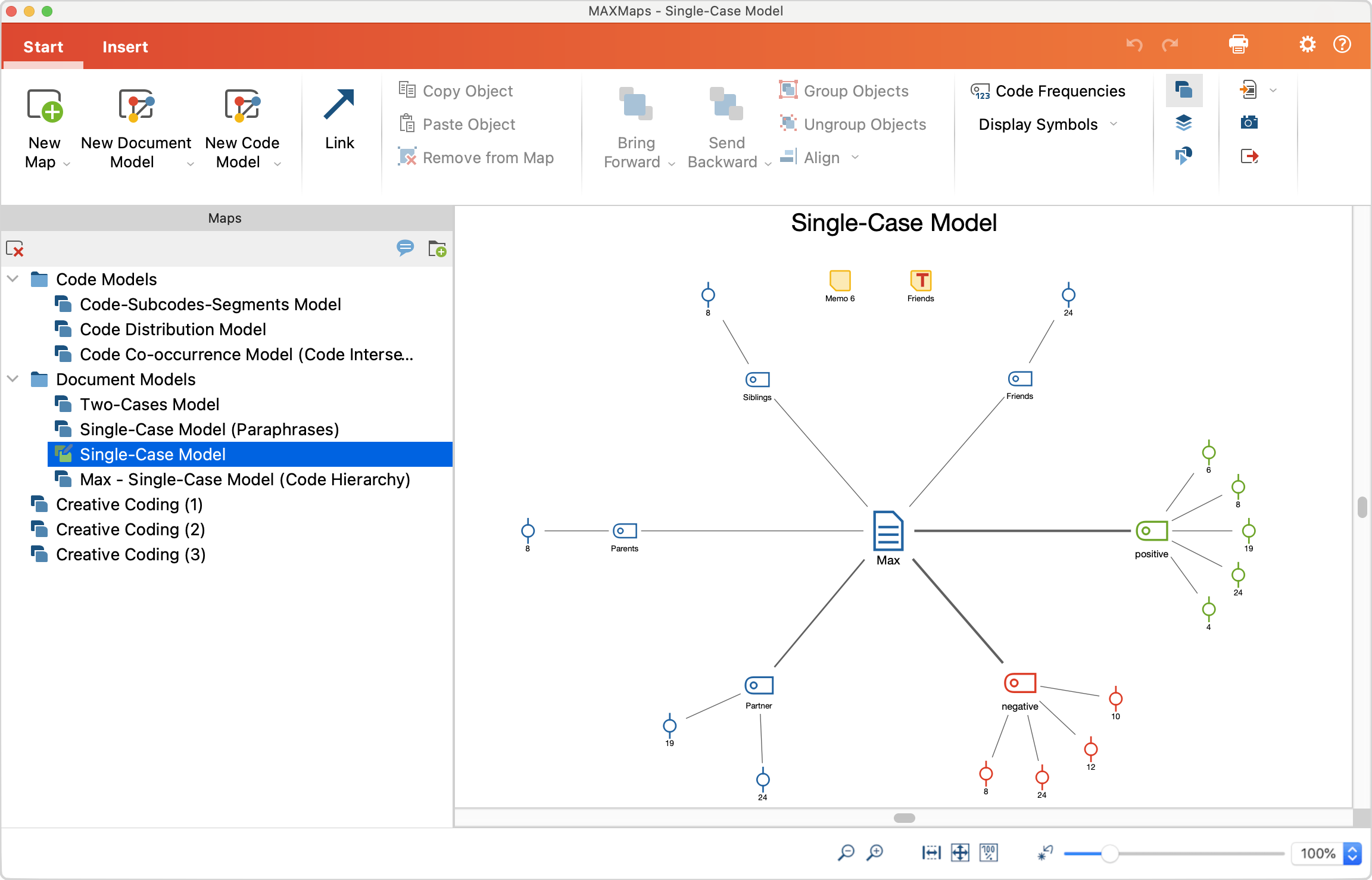The width and height of the screenshot is (1372, 880).
Task: Open the Display Symbols dropdown
Action: [1114, 124]
